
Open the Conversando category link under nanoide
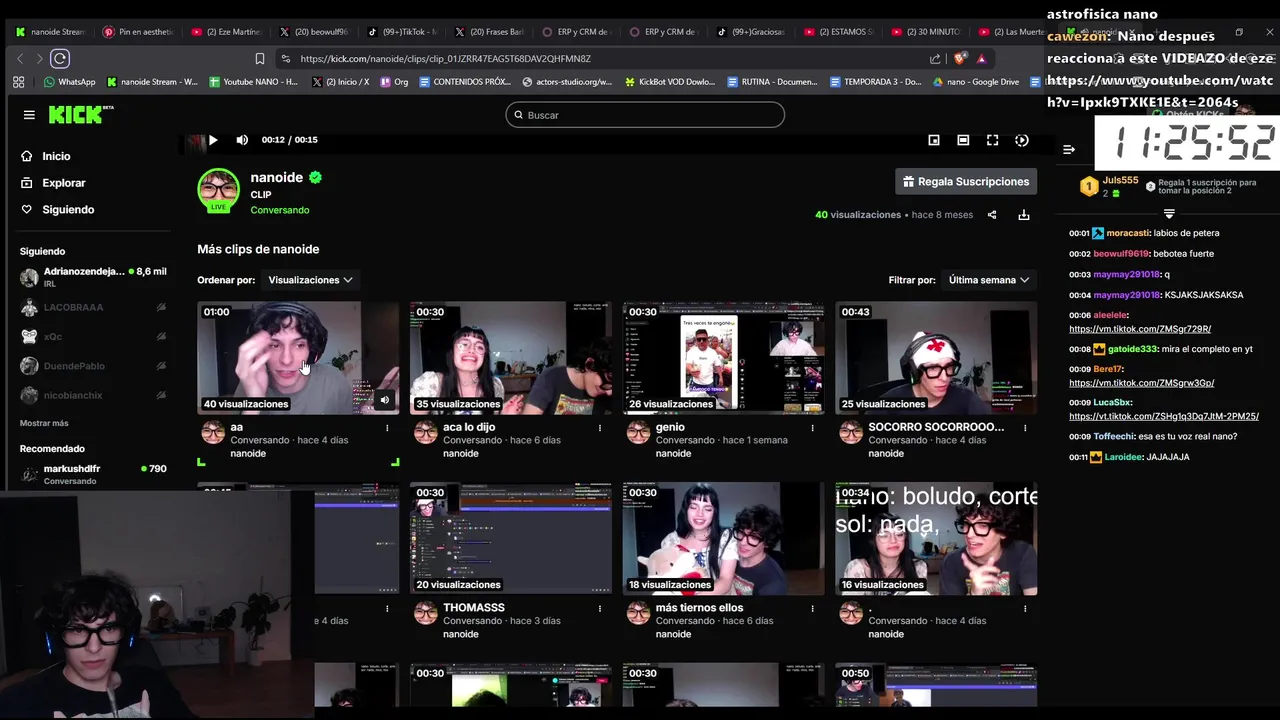tap(280, 210)
